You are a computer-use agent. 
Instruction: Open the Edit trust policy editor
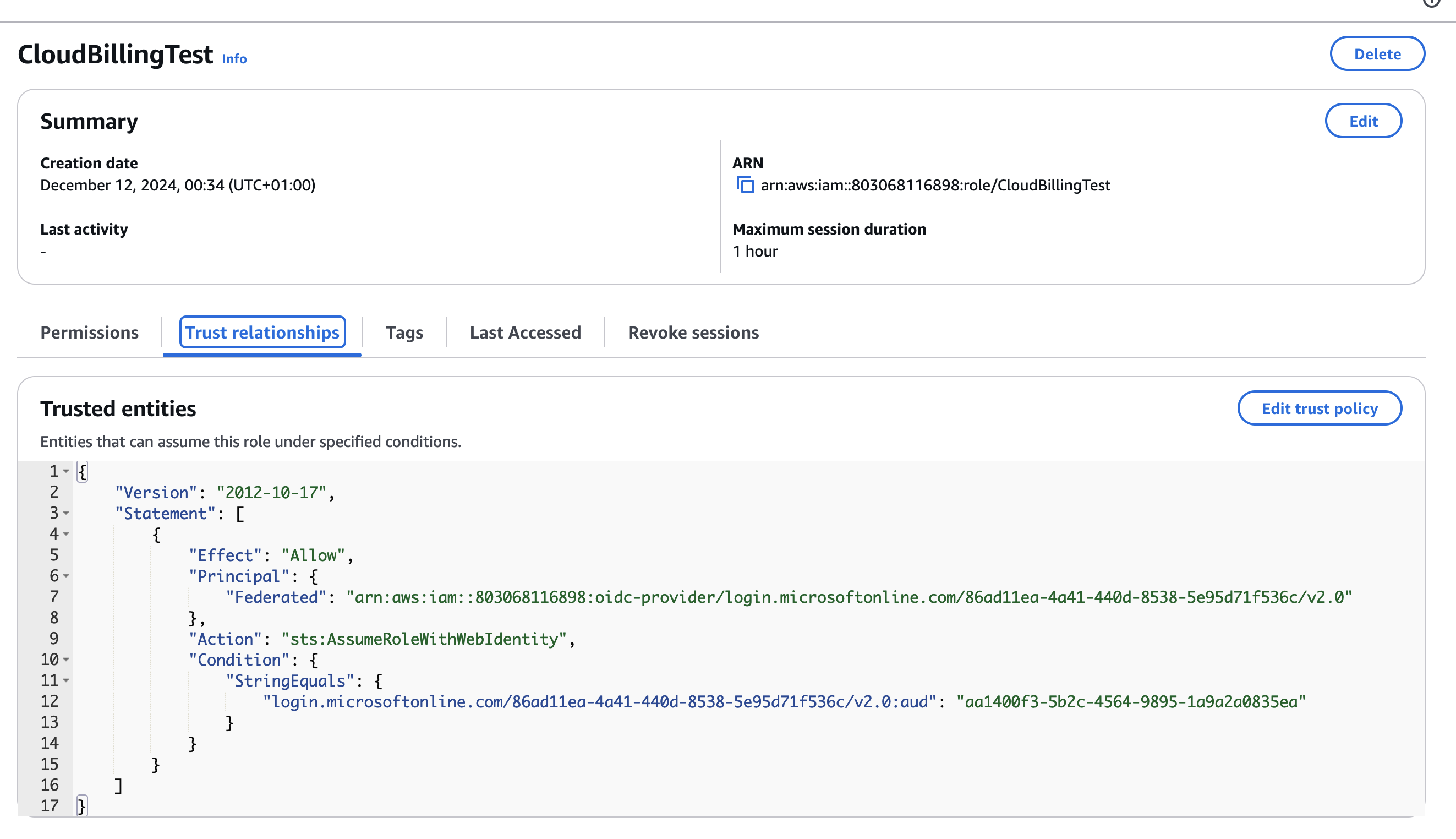click(x=1320, y=408)
